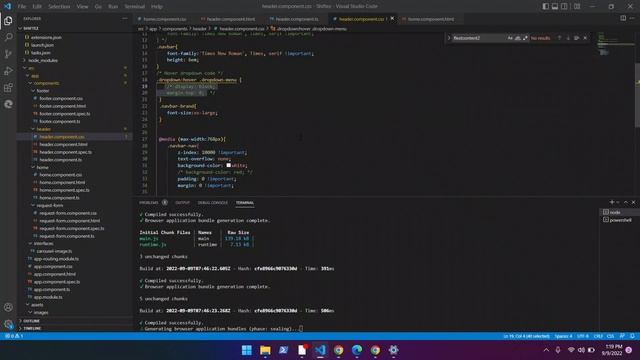Maximize the terminal panel with the up chevron

(x=626, y=202)
